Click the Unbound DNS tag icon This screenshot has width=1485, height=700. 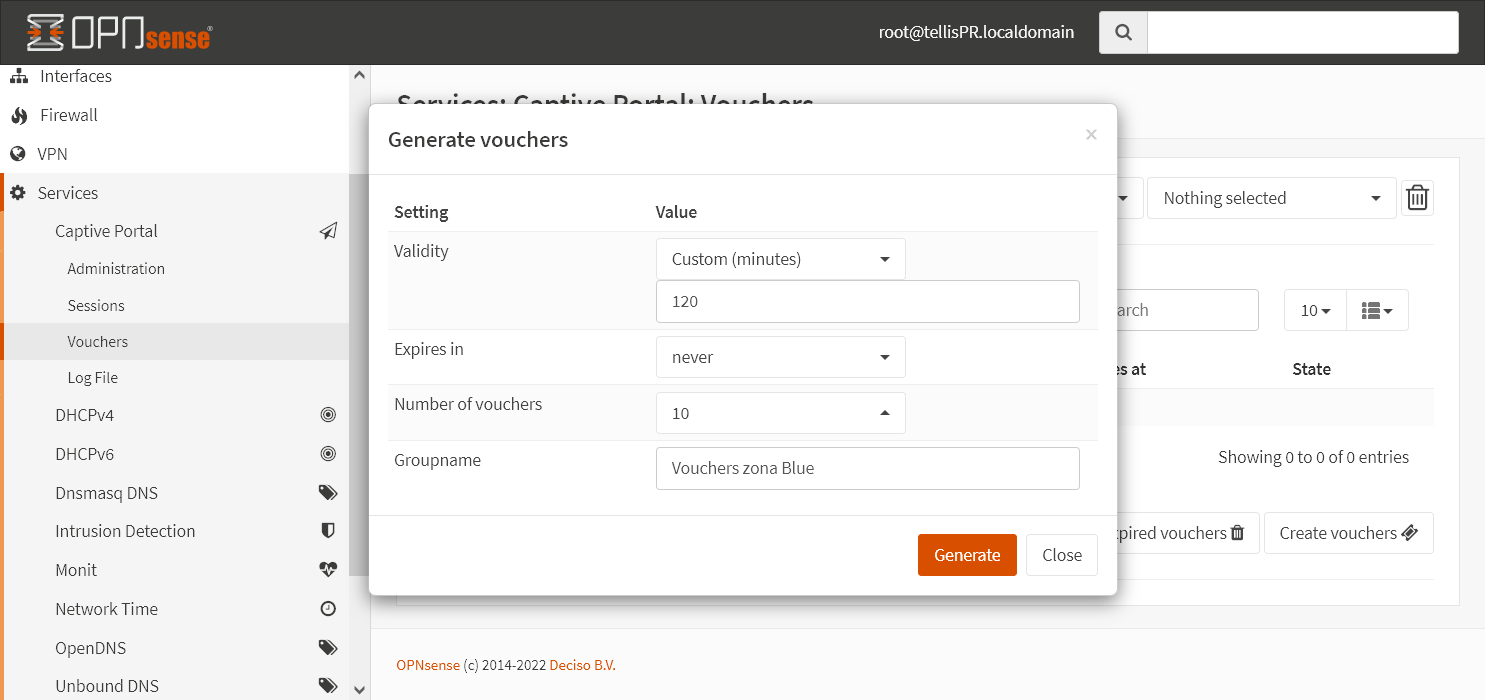pyautogui.click(x=328, y=685)
